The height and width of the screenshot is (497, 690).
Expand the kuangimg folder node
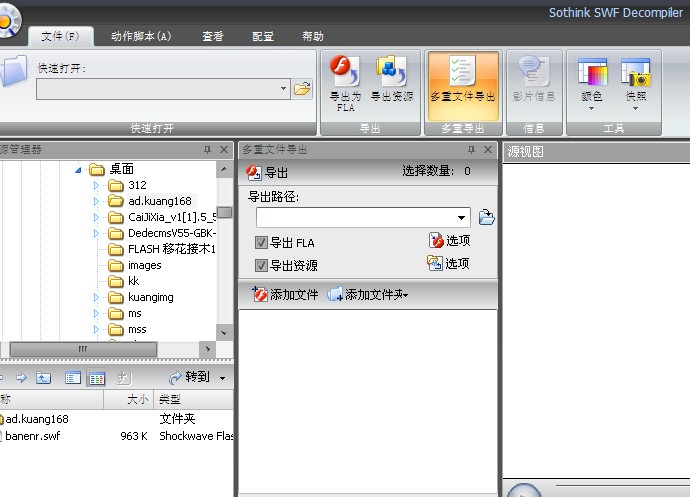tap(96, 298)
